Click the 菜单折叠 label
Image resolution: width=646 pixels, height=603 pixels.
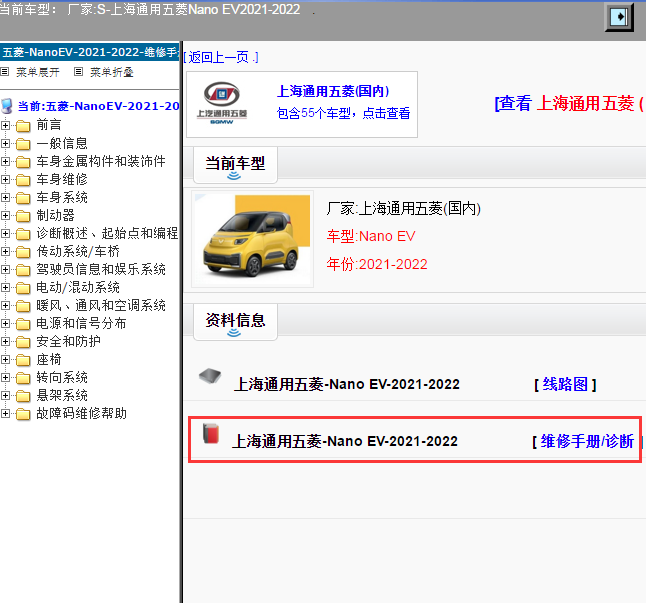tap(112, 72)
